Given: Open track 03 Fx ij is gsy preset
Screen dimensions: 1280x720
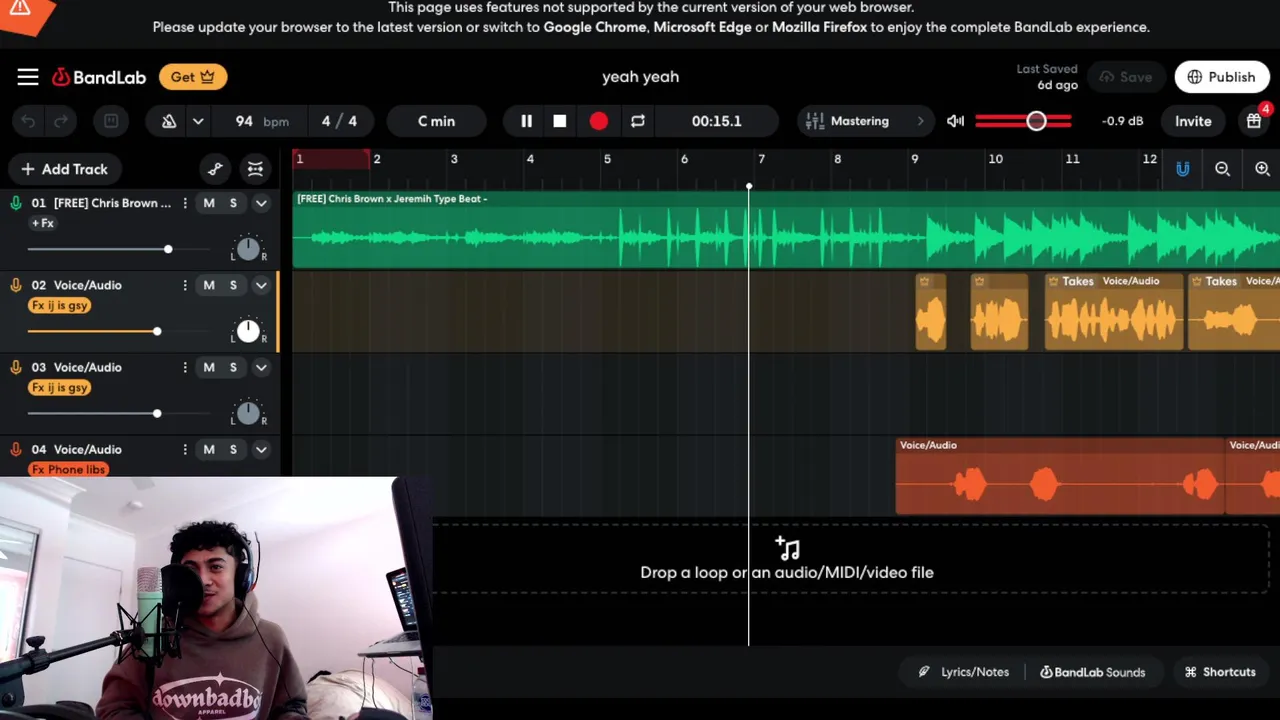Looking at the screenshot, I should [x=60, y=387].
